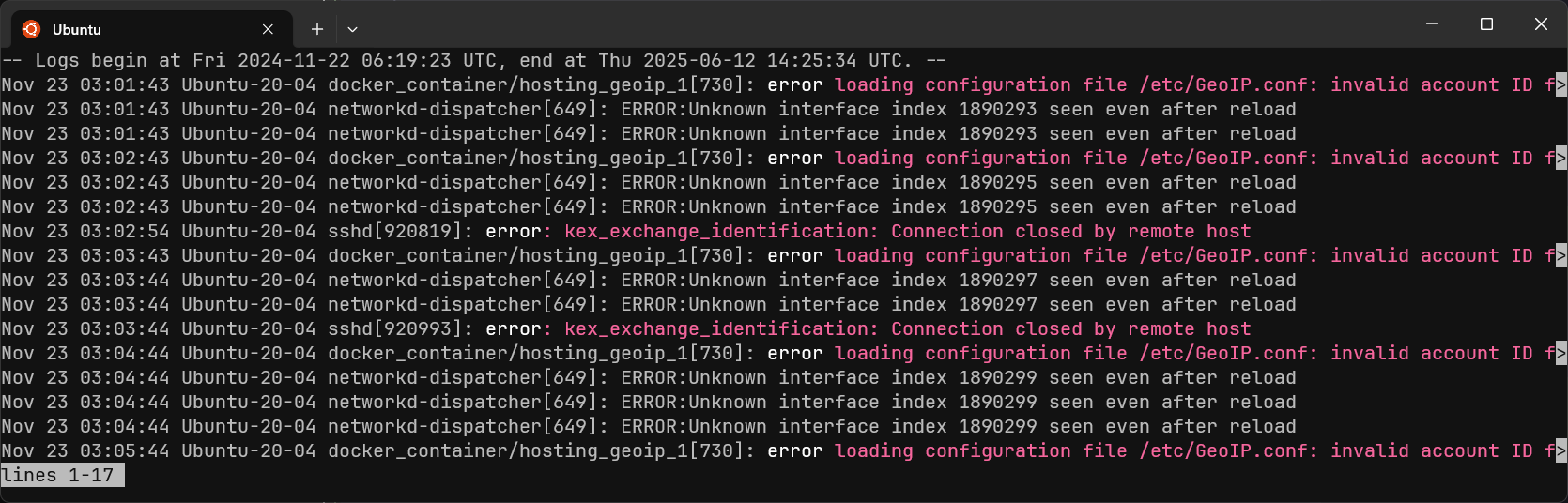Open a new terminal tab with plus

(x=317, y=29)
